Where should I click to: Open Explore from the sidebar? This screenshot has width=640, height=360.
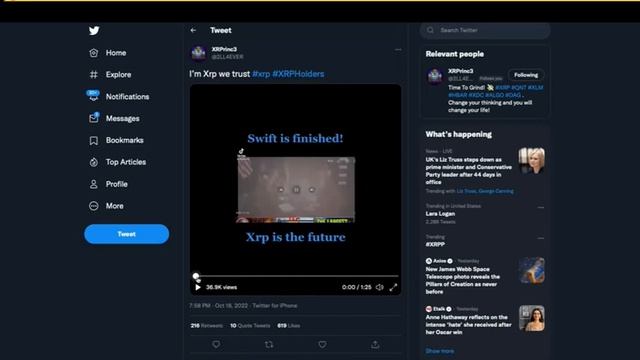[110, 75]
